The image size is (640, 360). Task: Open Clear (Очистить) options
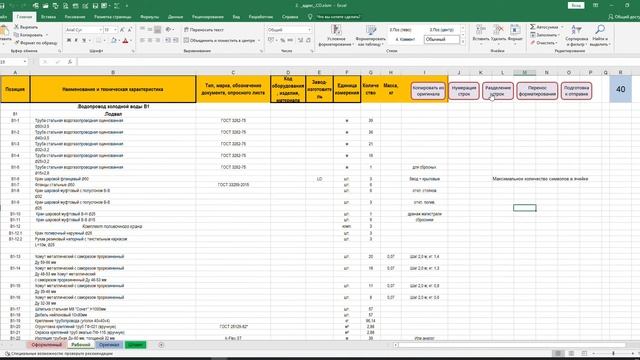(x=544, y=42)
